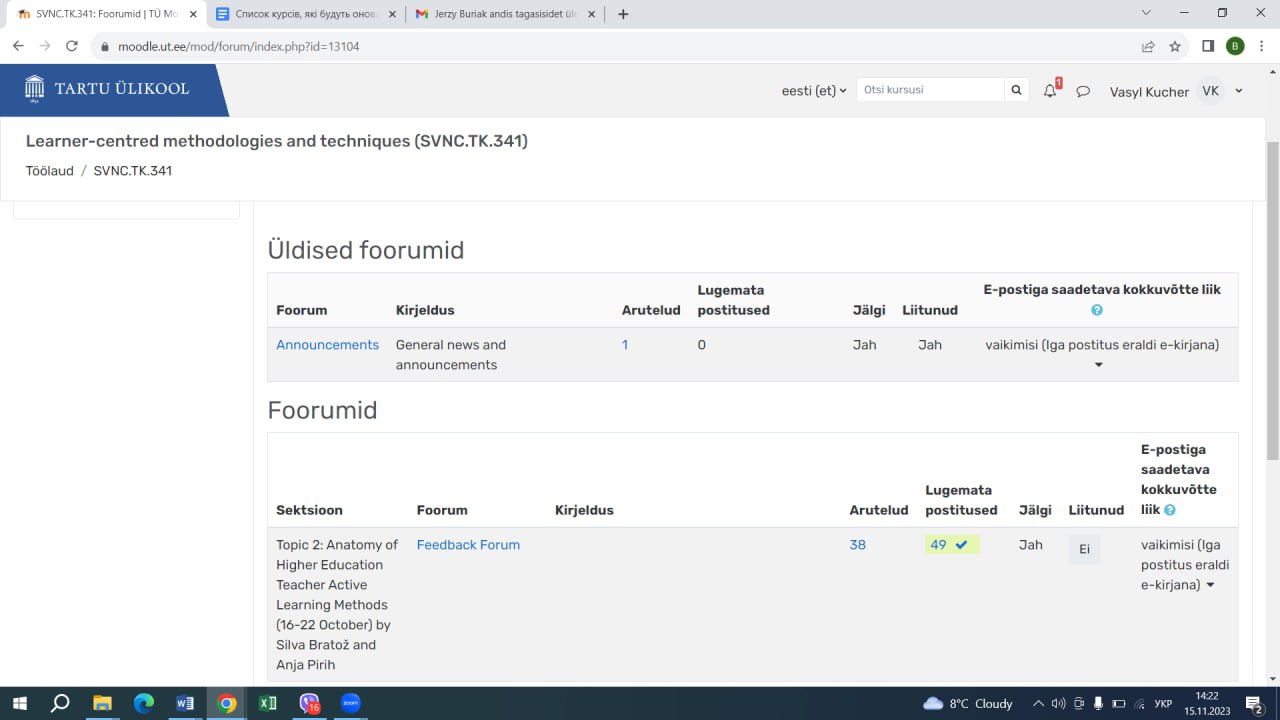
Task: Open the eesti (et) language dropdown
Action: click(813, 91)
